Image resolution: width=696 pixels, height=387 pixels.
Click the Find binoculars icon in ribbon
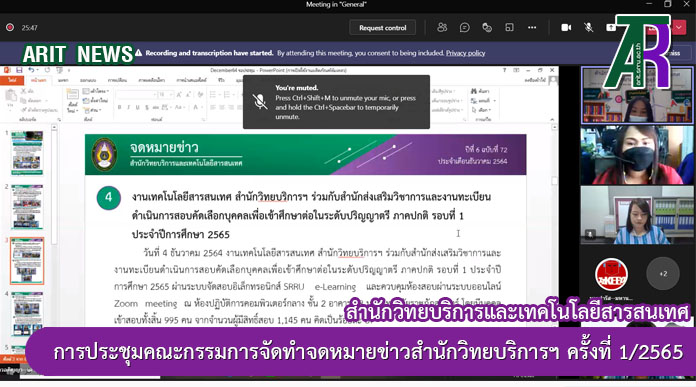click(x=474, y=91)
